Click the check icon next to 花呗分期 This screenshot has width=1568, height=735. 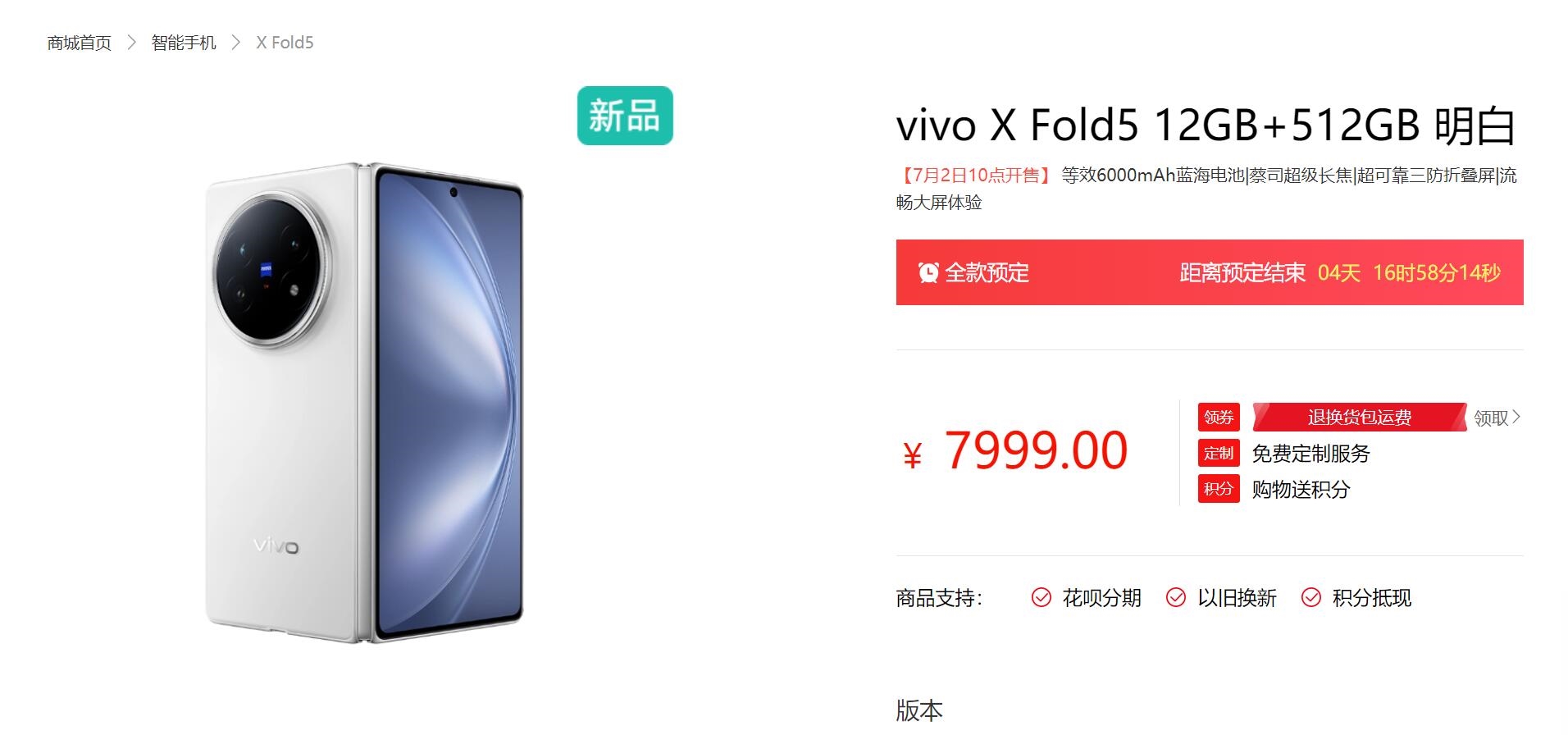coord(1042,598)
